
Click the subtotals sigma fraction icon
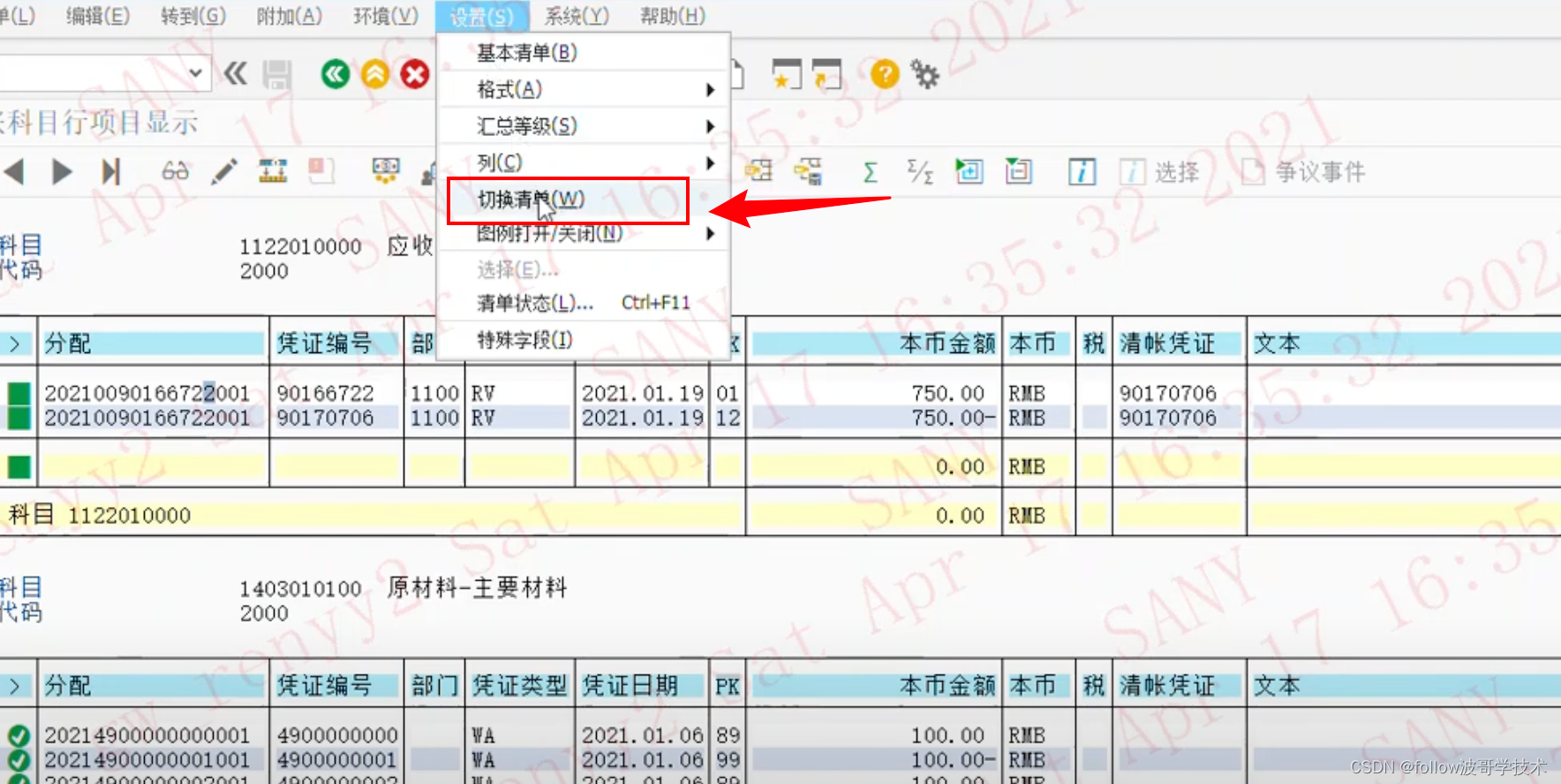(920, 171)
